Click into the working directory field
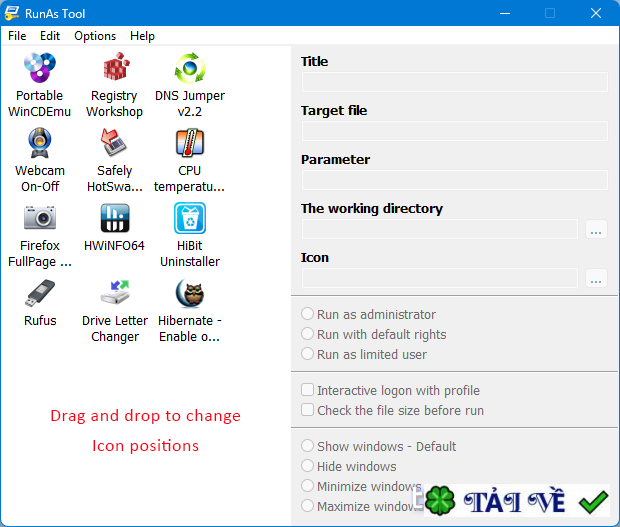Screen dimensions: 620x527 coord(440,229)
